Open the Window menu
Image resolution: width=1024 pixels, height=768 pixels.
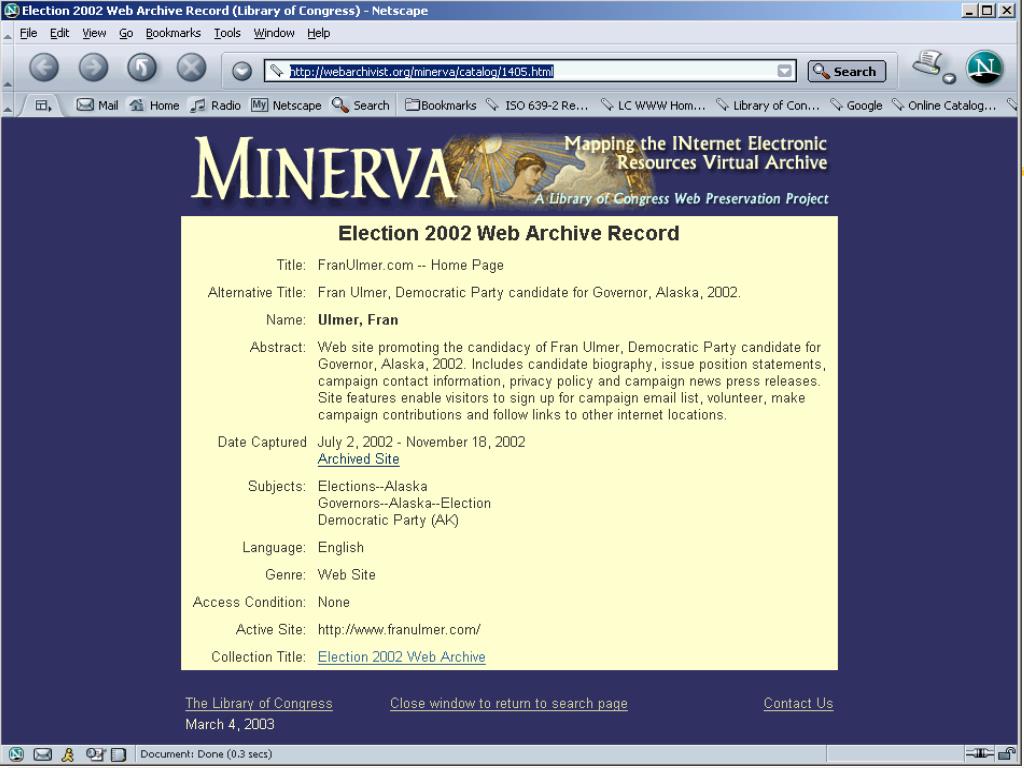click(274, 33)
